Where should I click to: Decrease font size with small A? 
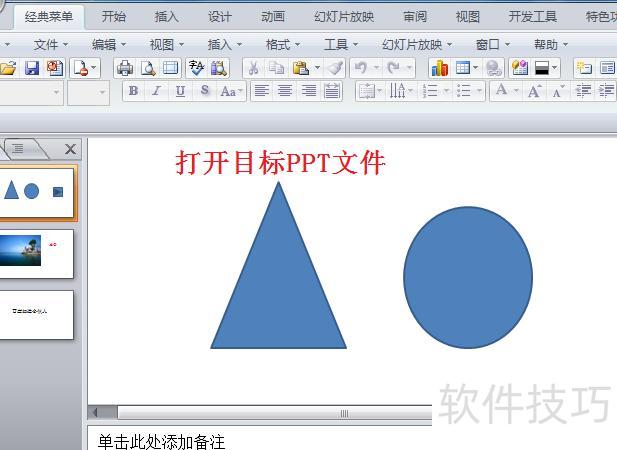558,92
